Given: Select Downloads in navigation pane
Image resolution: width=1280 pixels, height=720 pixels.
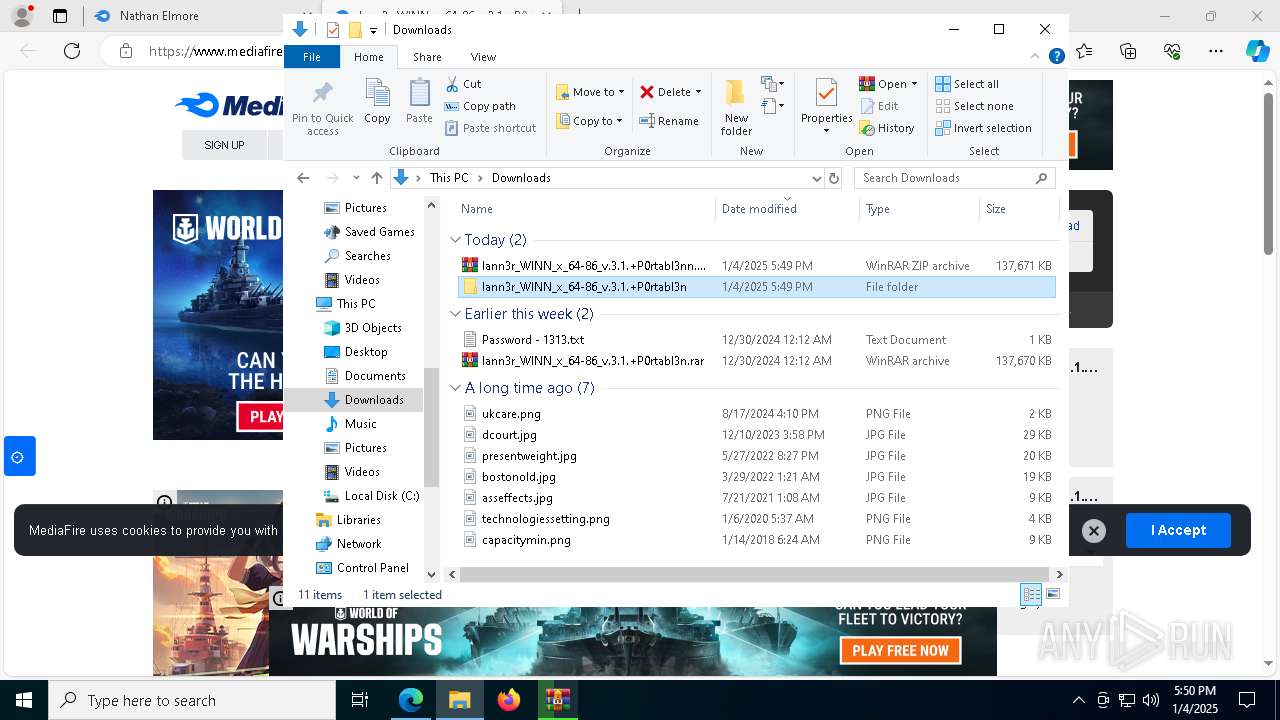Looking at the screenshot, I should (374, 400).
